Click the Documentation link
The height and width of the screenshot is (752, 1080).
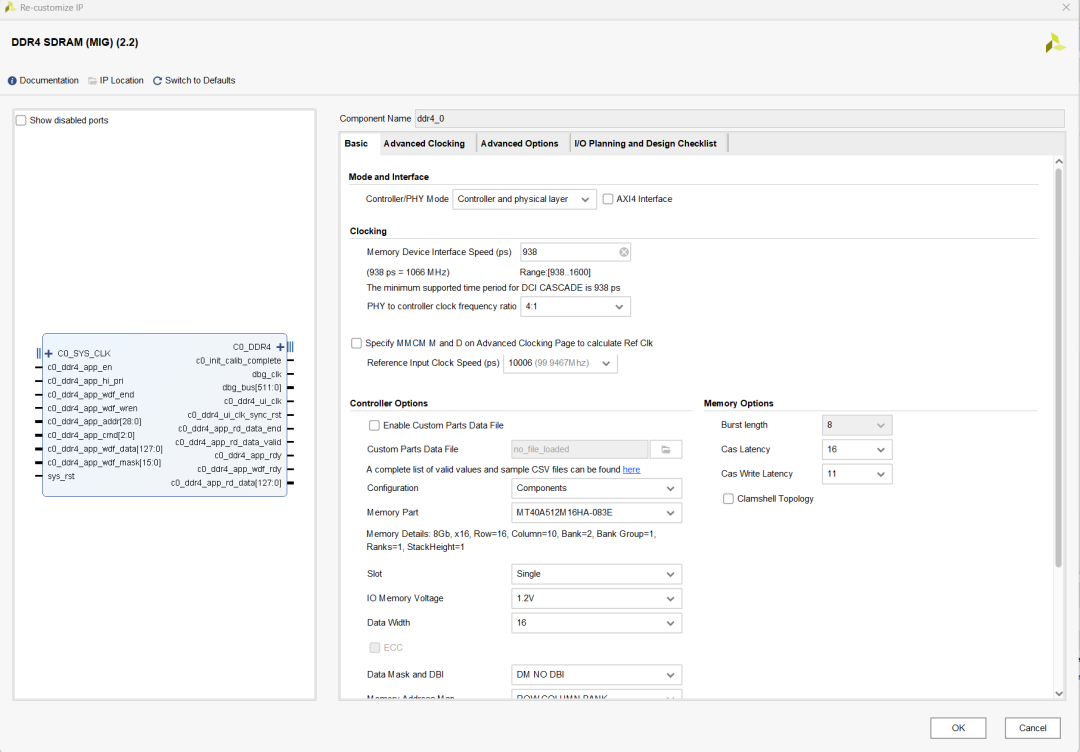click(49, 81)
